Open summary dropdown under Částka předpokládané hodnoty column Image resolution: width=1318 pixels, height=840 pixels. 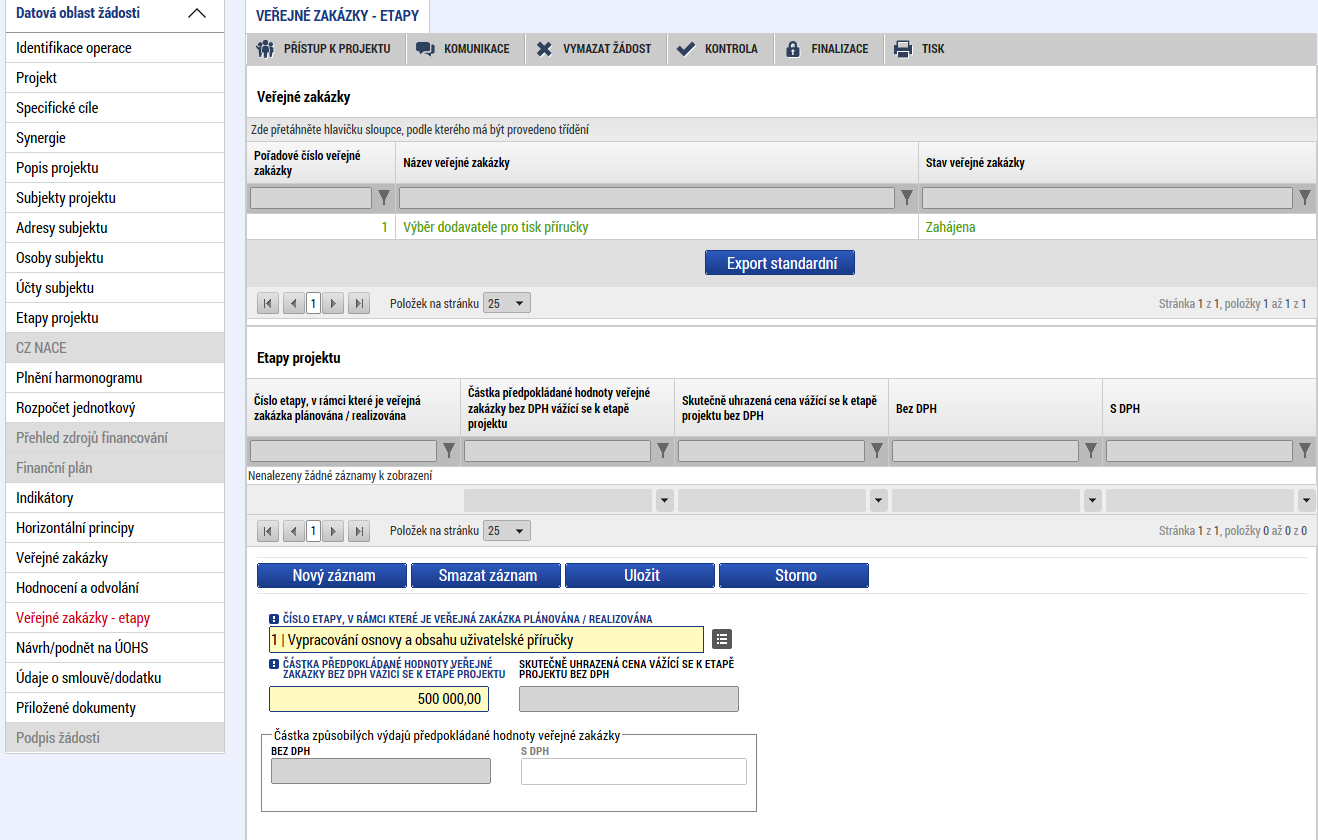(x=664, y=500)
